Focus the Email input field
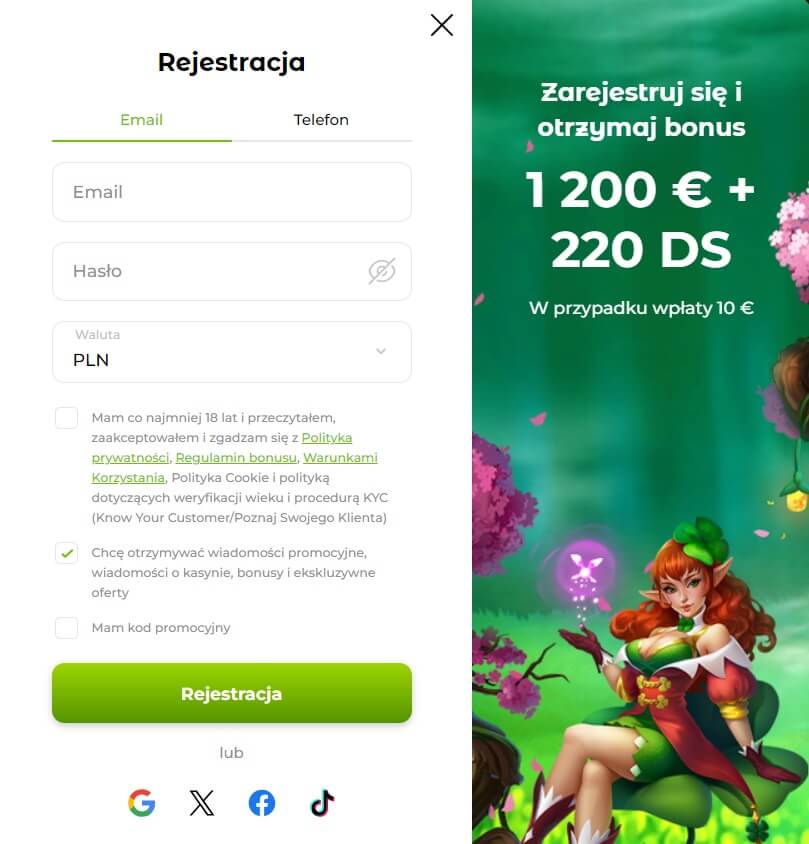Screen dimensions: 809x844 pos(232,192)
